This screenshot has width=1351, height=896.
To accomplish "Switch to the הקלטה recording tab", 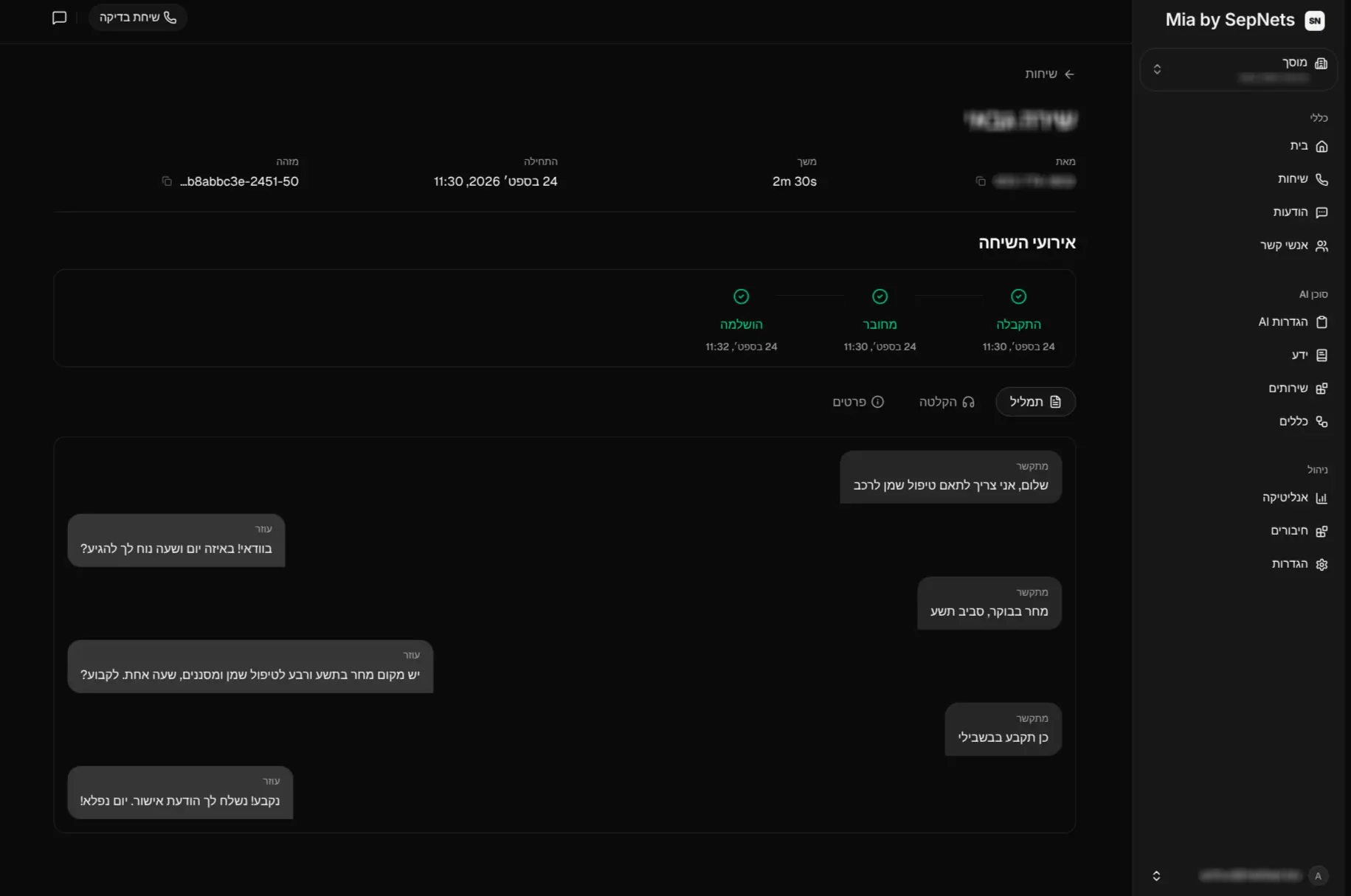I will tap(947, 402).
